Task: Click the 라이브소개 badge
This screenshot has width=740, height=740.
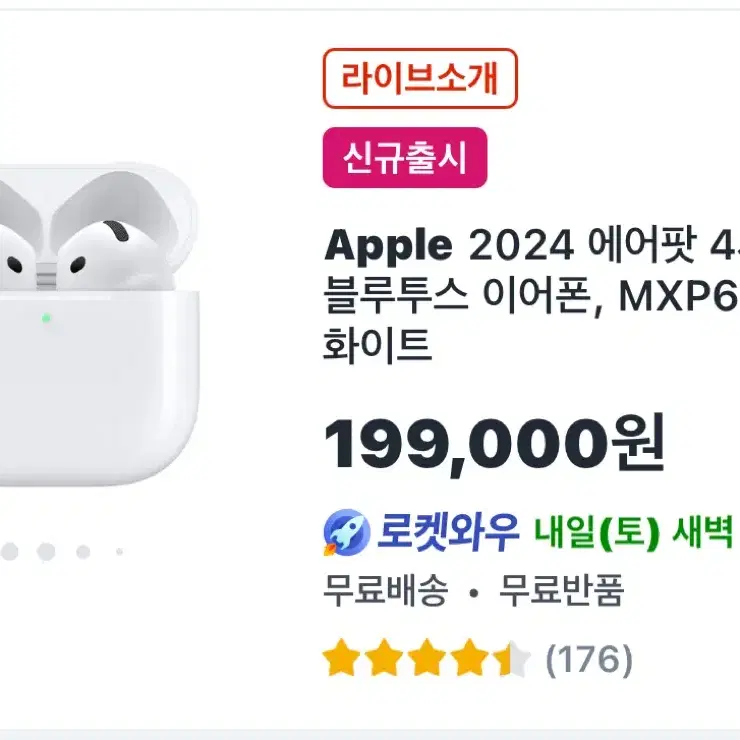Action: coord(420,78)
